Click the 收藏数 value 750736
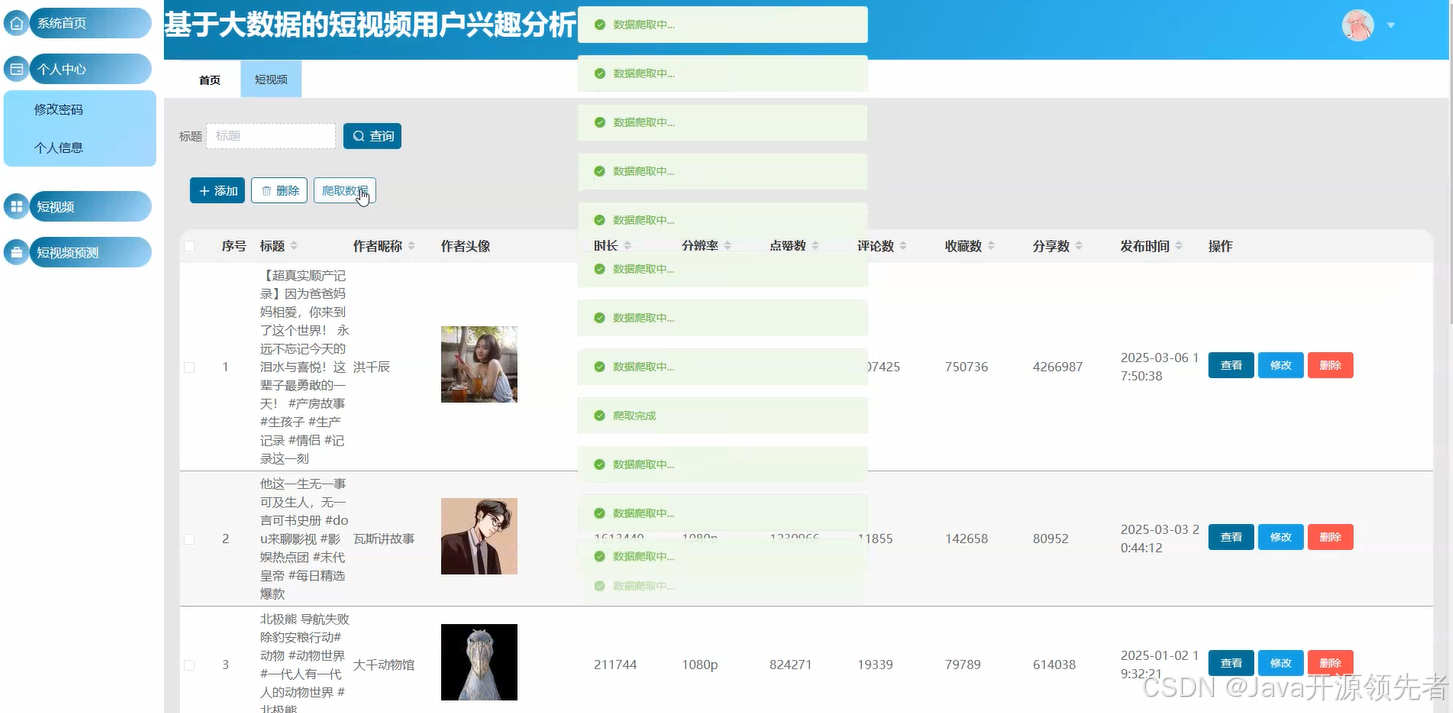1453x713 pixels. tap(966, 367)
